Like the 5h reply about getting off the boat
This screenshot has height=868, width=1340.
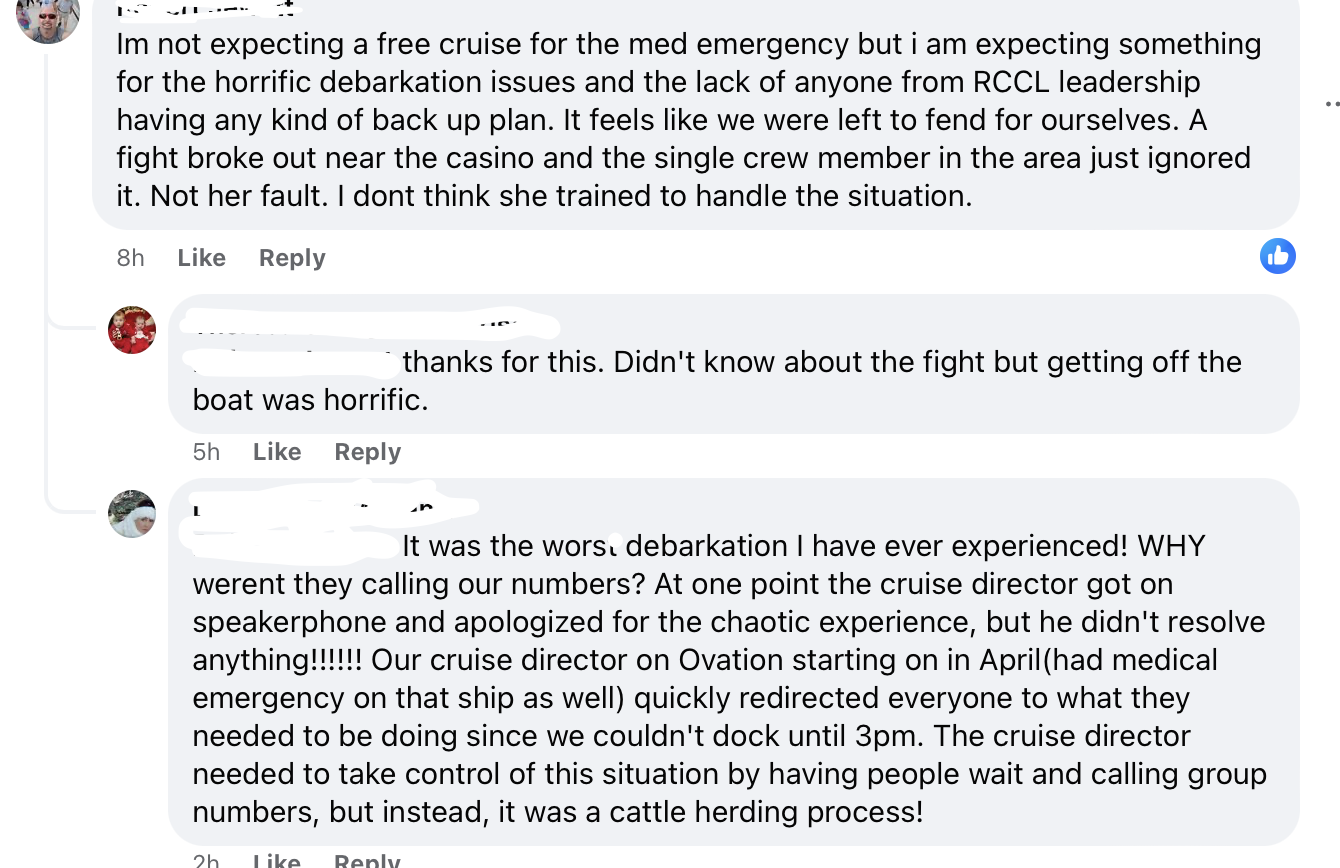pyautogui.click(x=277, y=452)
